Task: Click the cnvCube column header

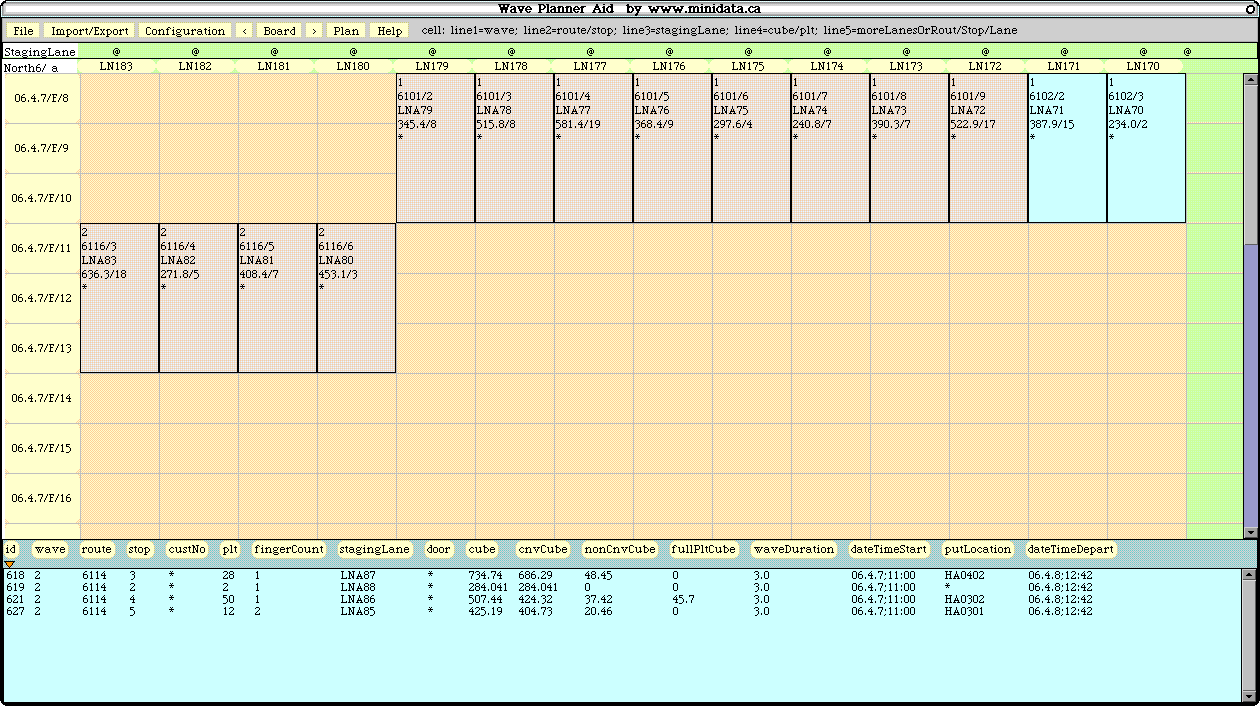Action: (543, 549)
